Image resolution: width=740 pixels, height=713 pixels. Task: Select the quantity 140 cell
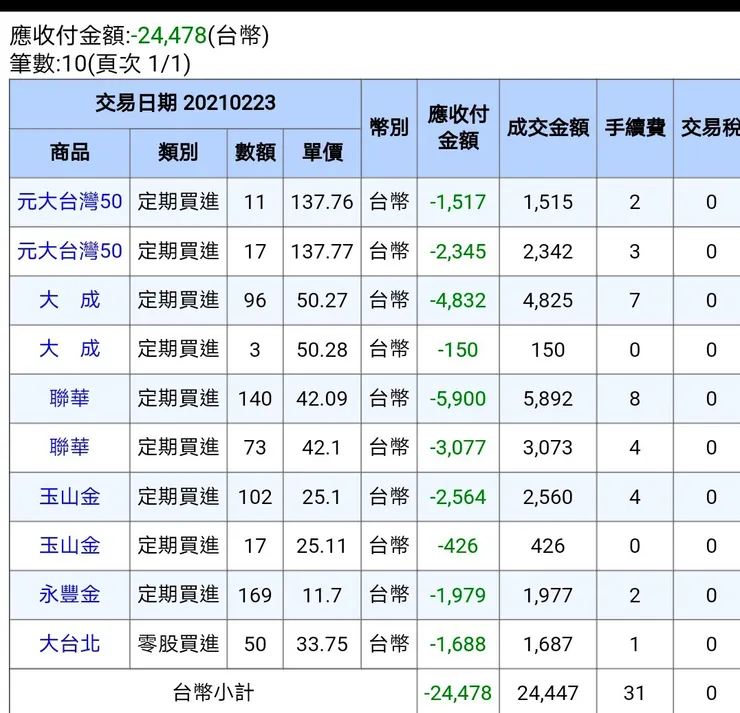[255, 399]
